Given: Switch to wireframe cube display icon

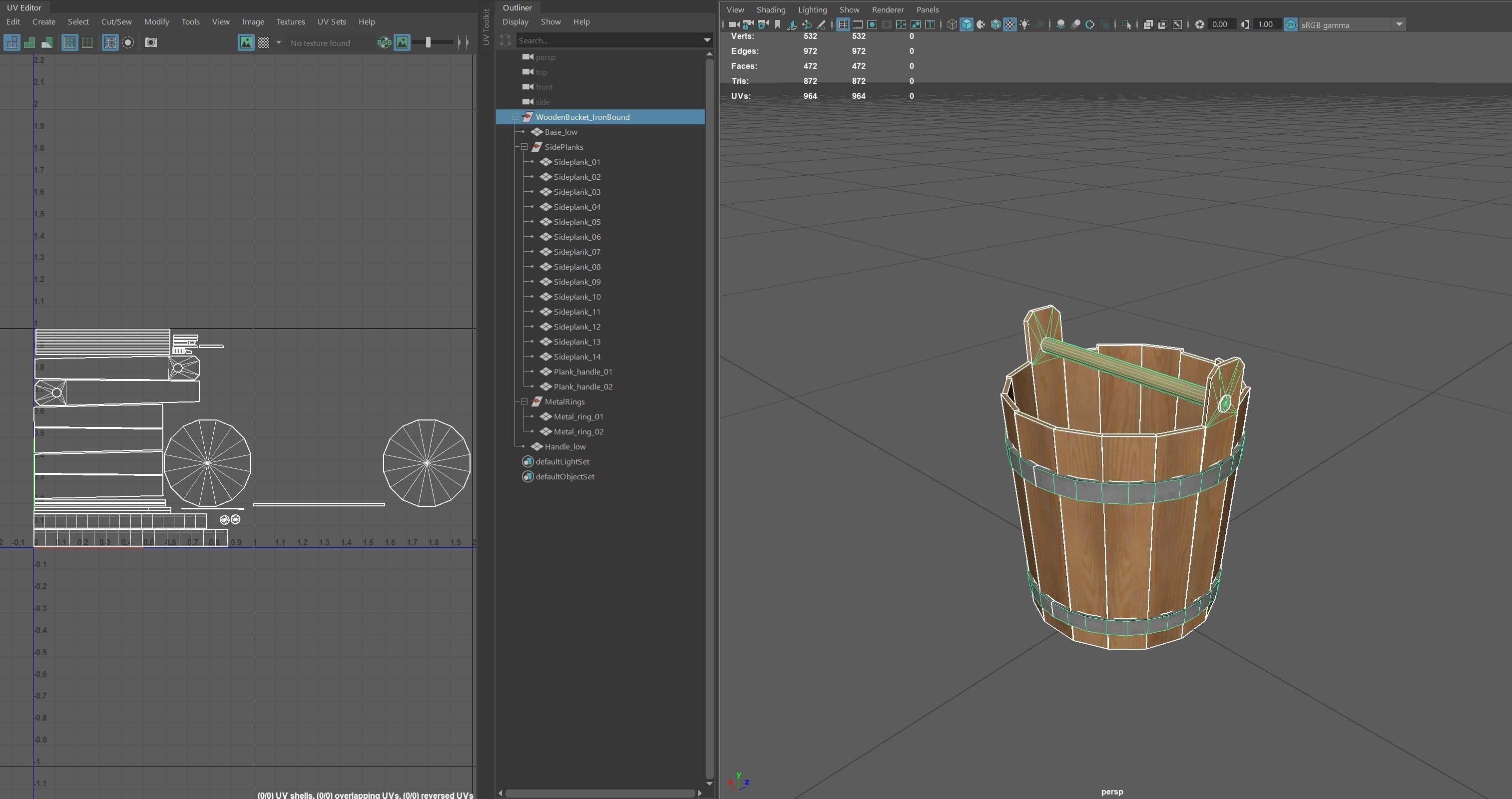Looking at the screenshot, I should pos(952,24).
